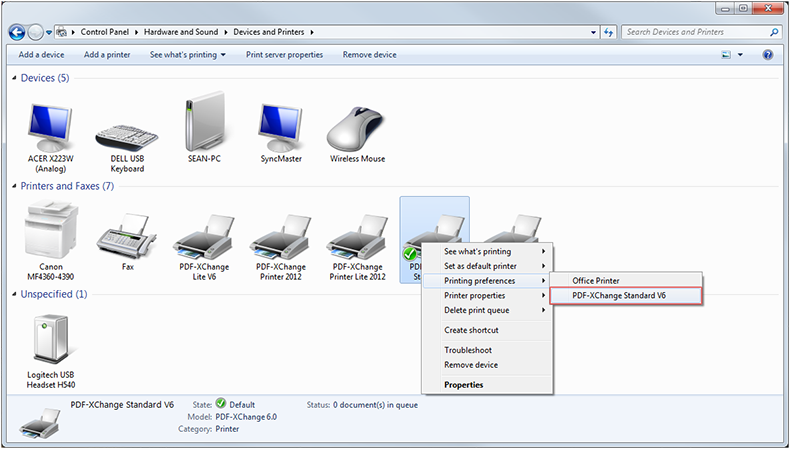The height and width of the screenshot is (449, 790).
Task: Choose Troubleshoot in context menu
Action: click(487, 350)
